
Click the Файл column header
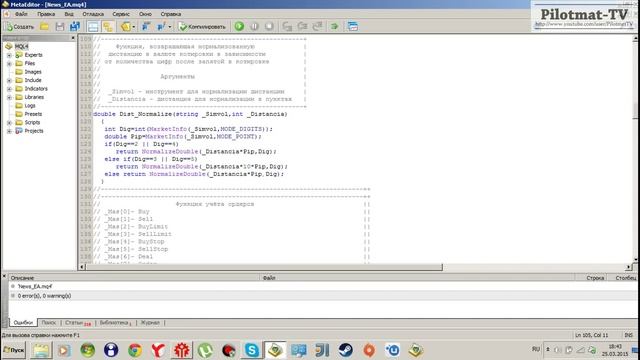pyautogui.click(x=417, y=278)
